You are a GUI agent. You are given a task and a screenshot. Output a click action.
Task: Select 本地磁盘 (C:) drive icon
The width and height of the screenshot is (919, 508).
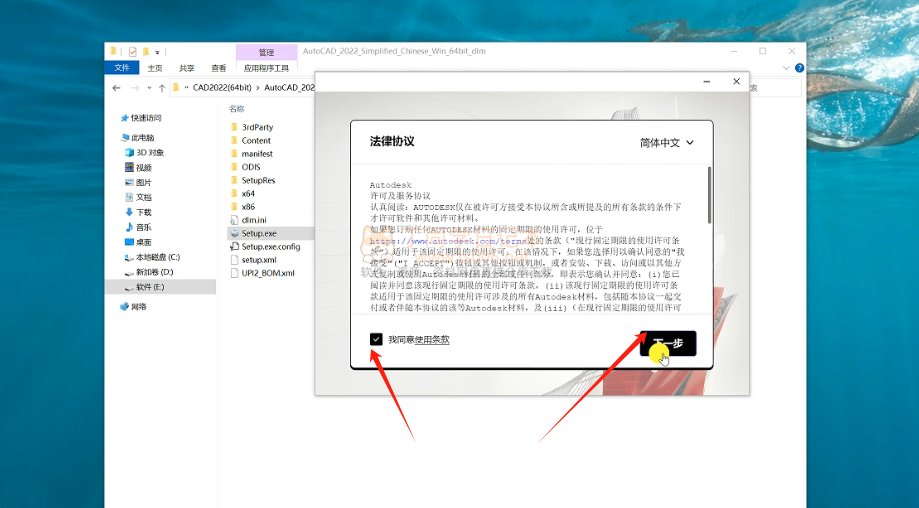click(x=128, y=257)
